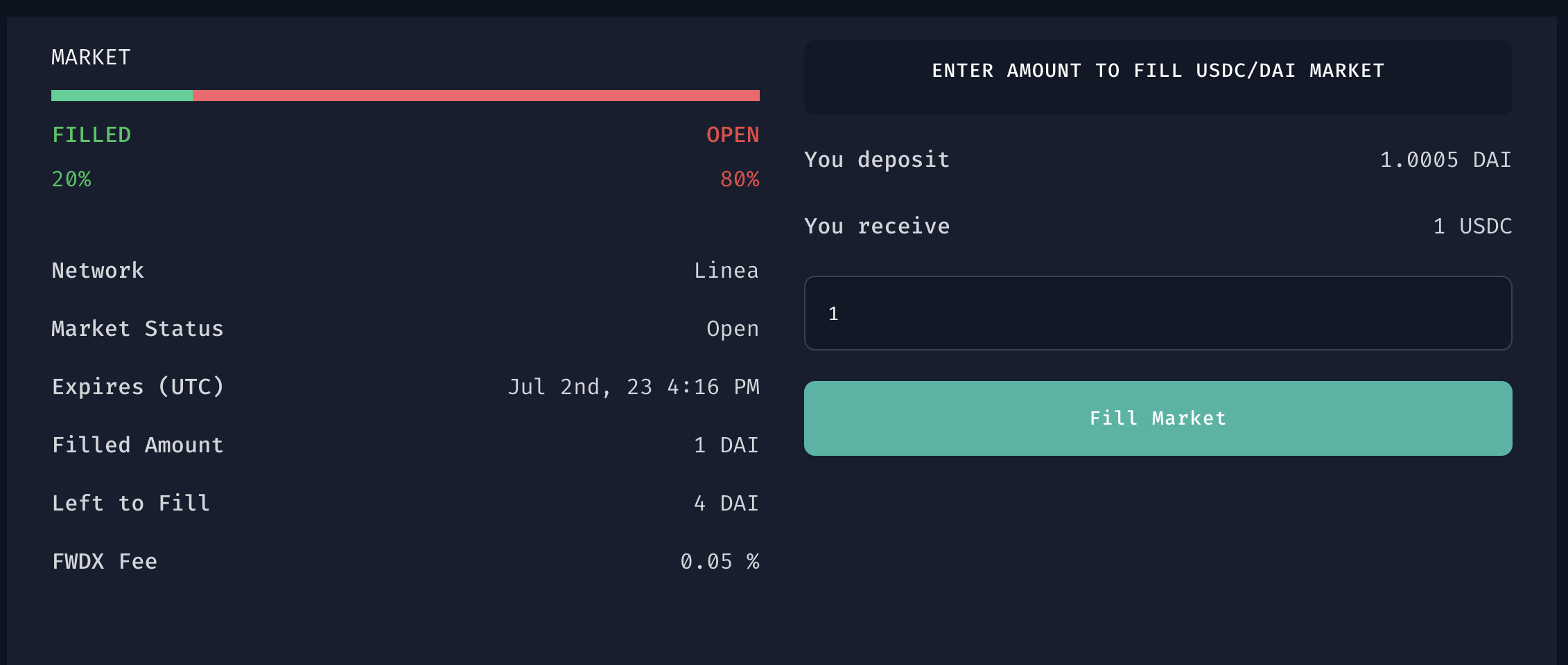Screen dimensions: 1568x665
Task: Click the Fill Market button
Action: (x=1158, y=418)
